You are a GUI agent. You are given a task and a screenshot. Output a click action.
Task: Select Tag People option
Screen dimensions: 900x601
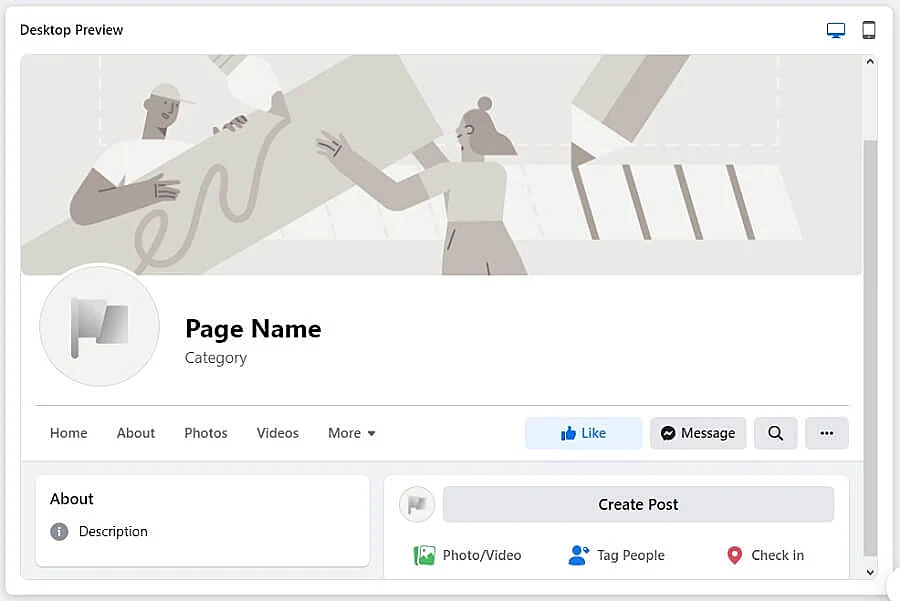[616, 555]
